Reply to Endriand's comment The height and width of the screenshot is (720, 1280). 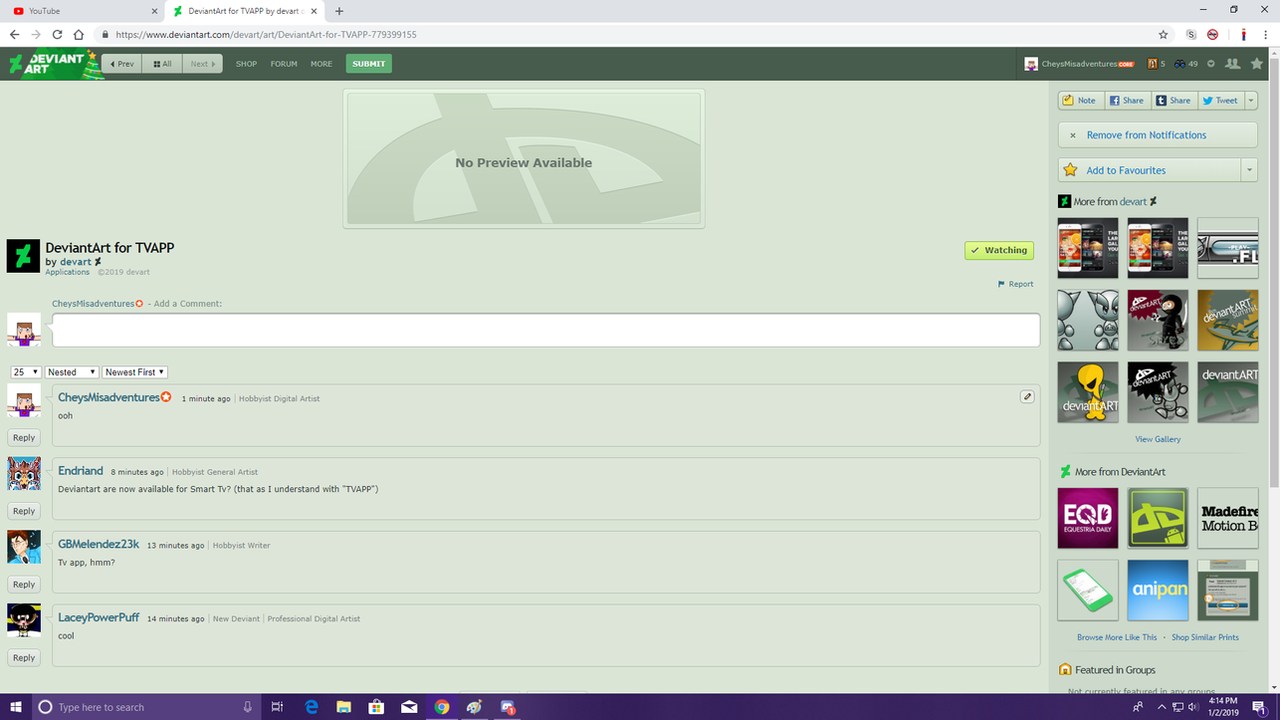(x=24, y=511)
